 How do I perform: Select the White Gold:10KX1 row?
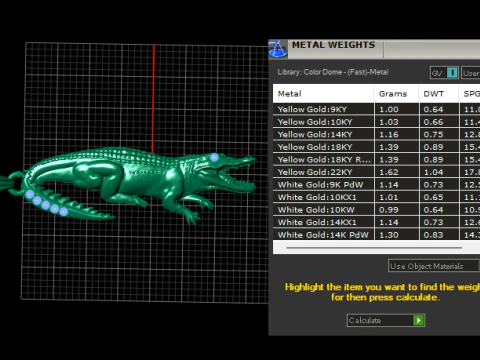[376, 197]
